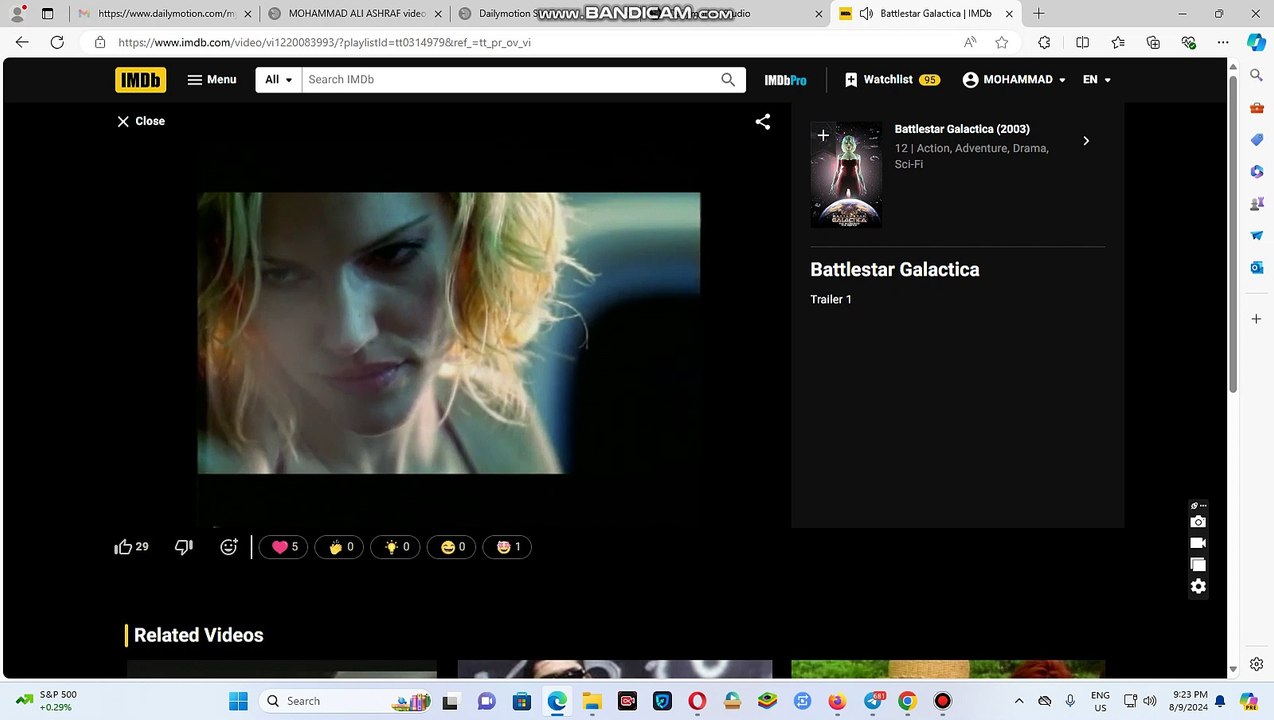Viewport: 1274px width, 720px height.
Task: Open a new browser tab
Action: pos(1039,14)
